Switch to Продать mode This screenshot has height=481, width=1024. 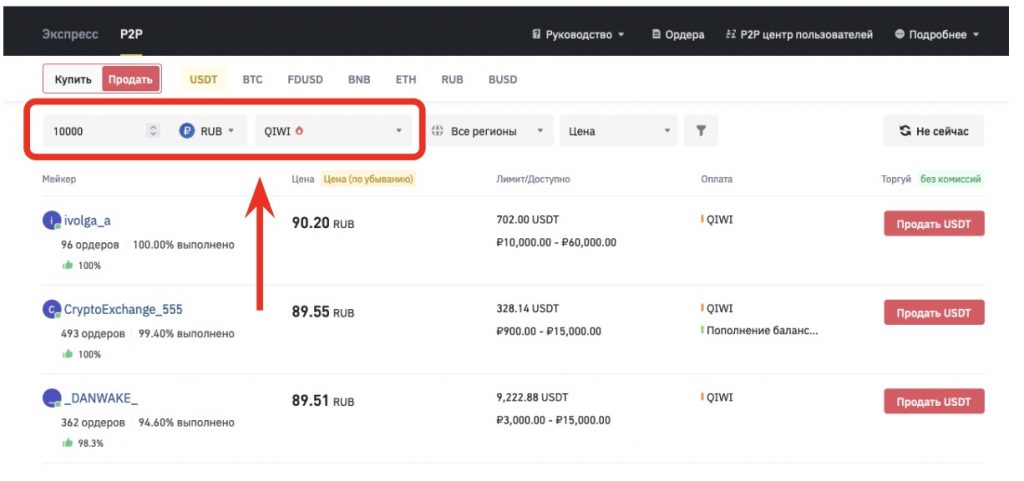131,80
